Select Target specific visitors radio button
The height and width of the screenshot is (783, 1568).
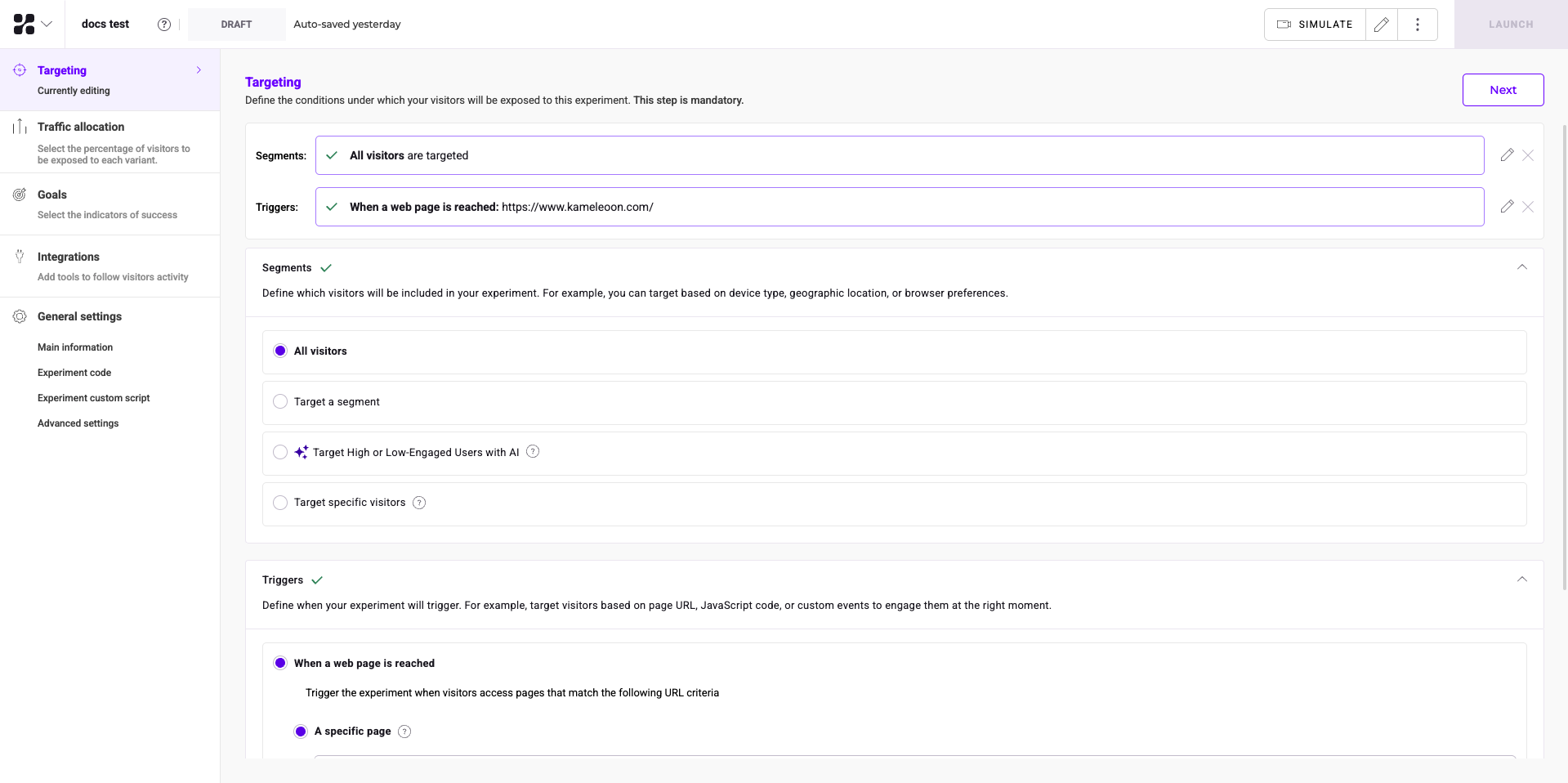click(x=280, y=503)
